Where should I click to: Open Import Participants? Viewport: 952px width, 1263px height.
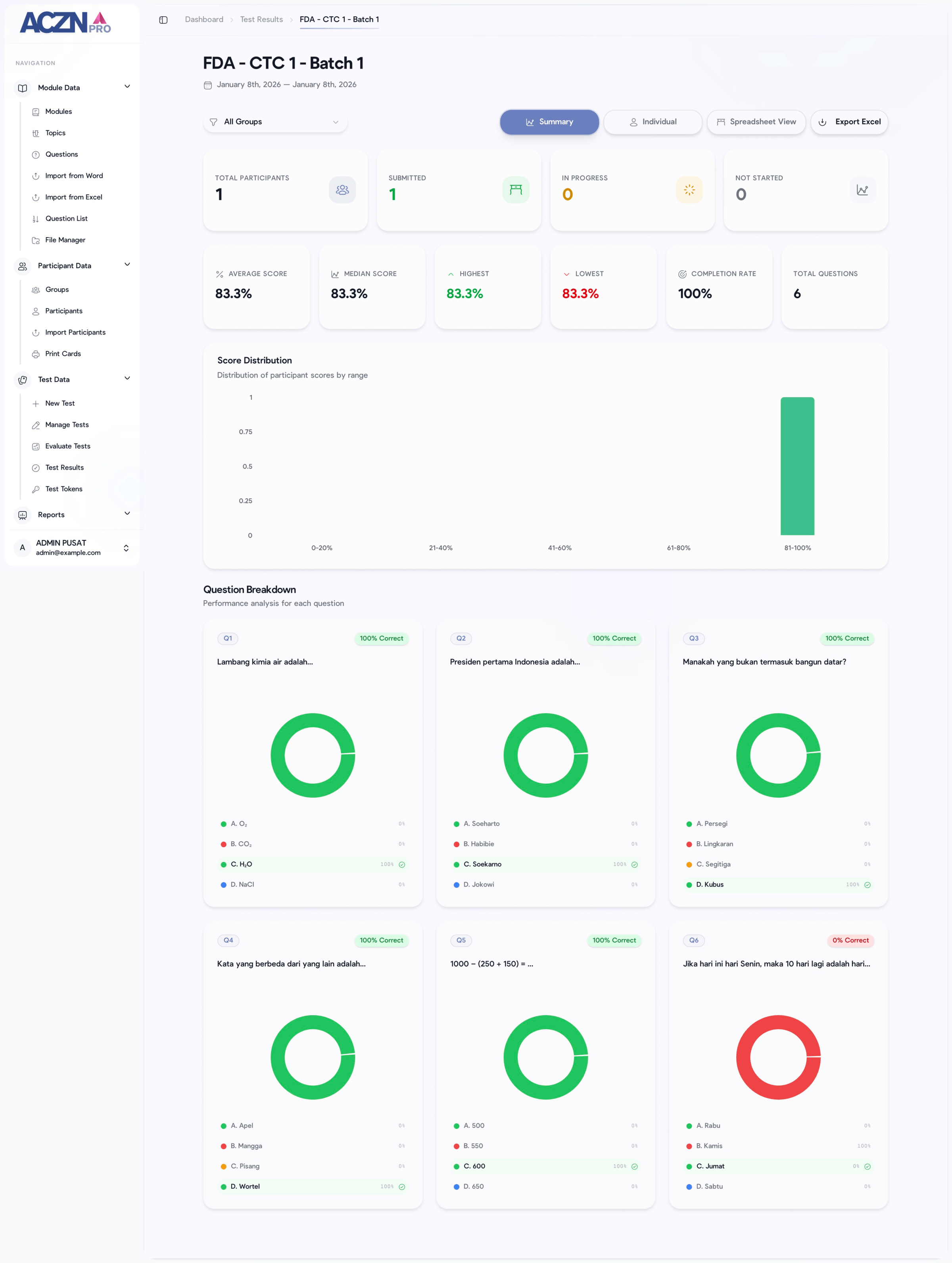[x=75, y=332]
